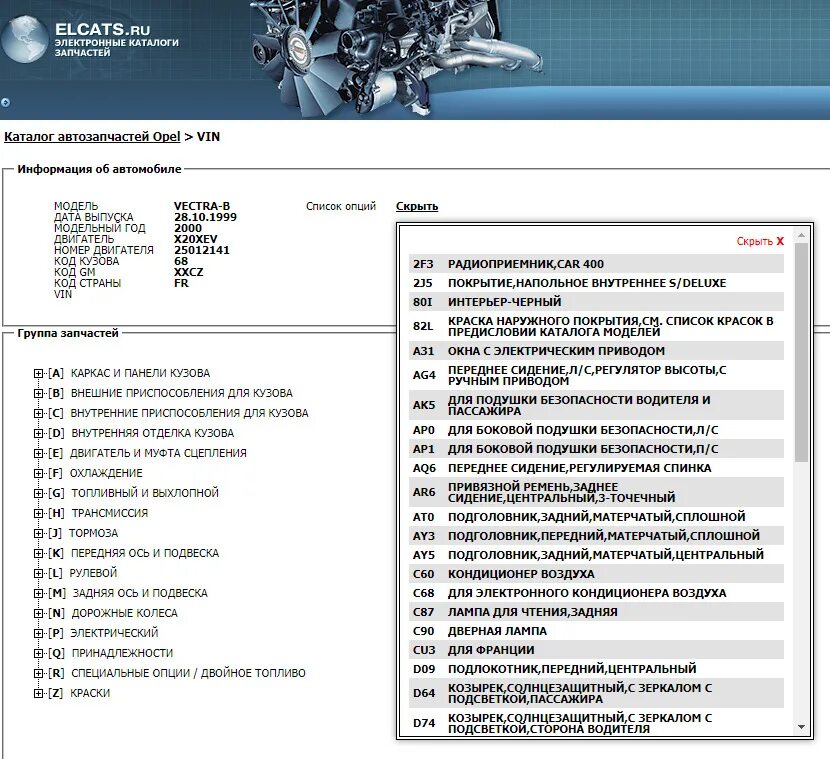
Task: Expand group [E] ДВИГАТЕЛЬ И МУФТА СЦЕПЛЕНИЯ
Action: (x=38, y=453)
